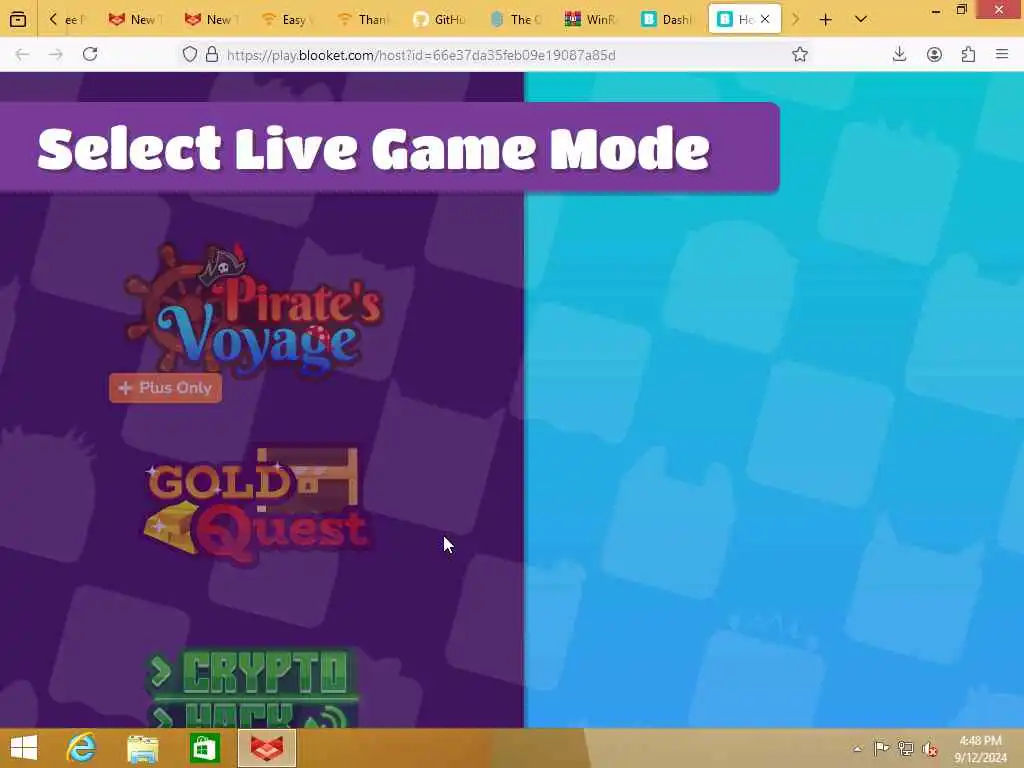Viewport: 1024px width, 768px height.
Task: Focus the URL address bar
Action: [x=496, y=55]
